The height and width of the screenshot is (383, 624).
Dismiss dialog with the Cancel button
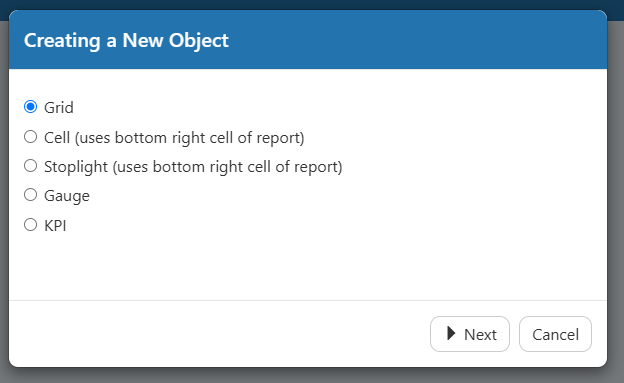(555, 334)
